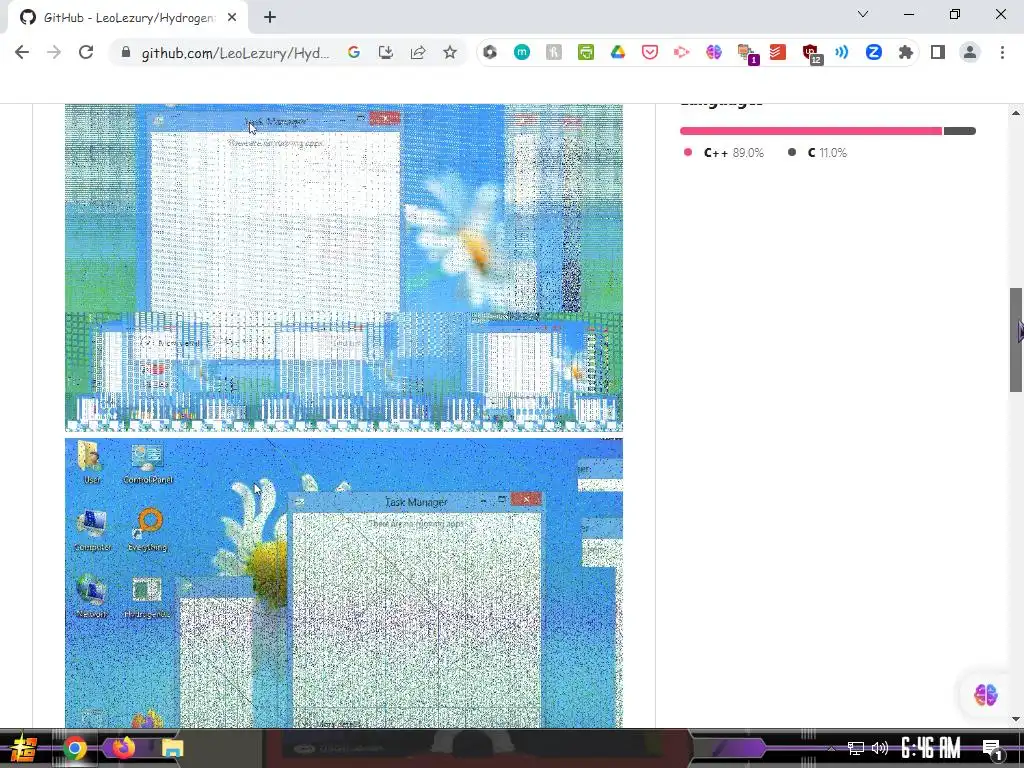Click the C 11.0% language entry
This screenshot has width=1024, height=768.
pos(817,152)
